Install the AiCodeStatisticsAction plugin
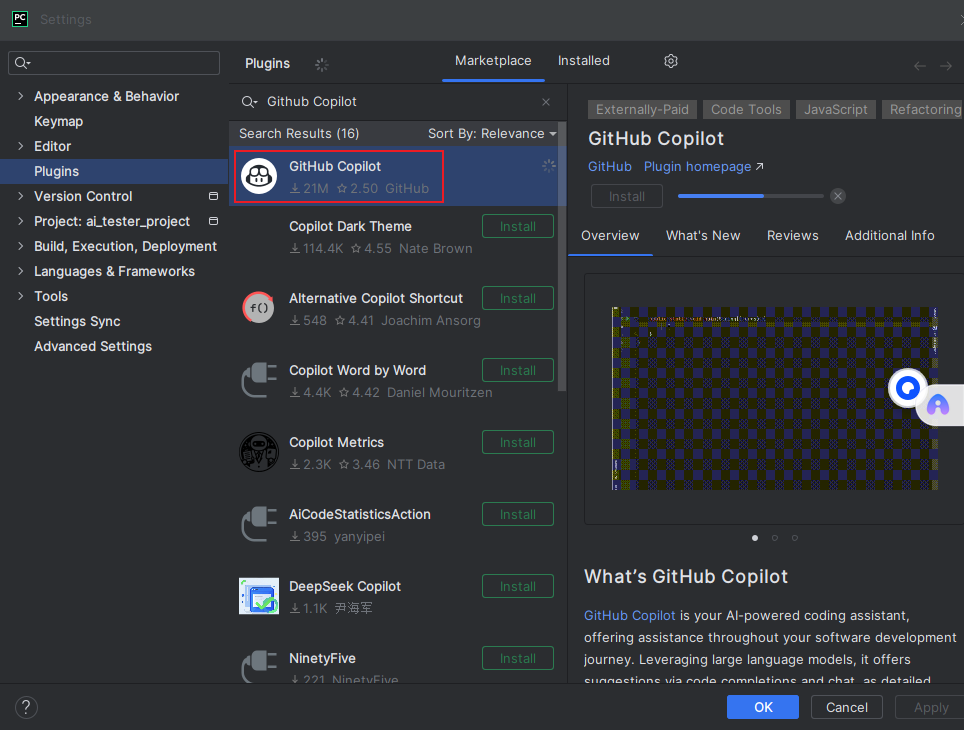This screenshot has width=964, height=730. (518, 514)
